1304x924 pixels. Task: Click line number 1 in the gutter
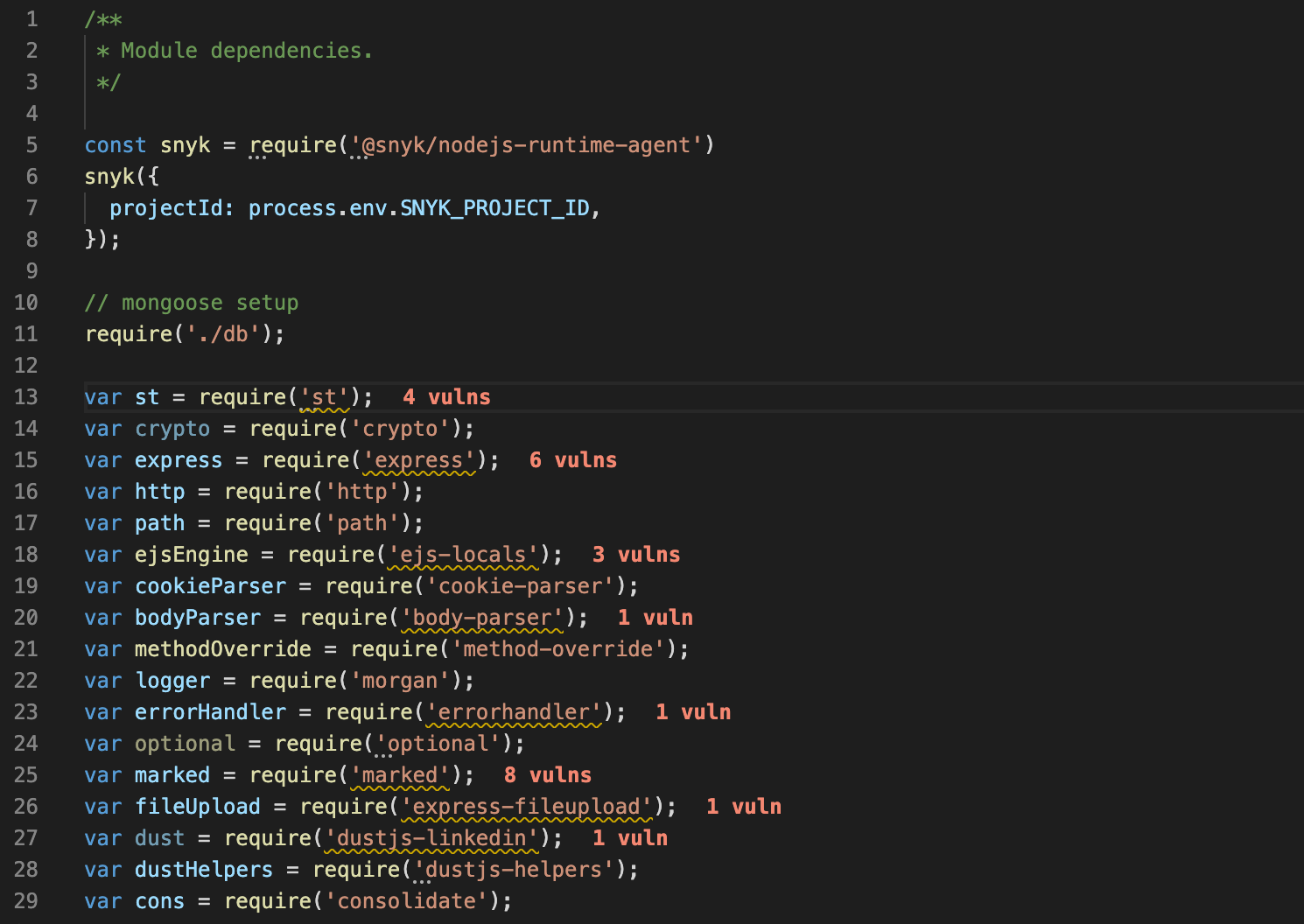pos(32,19)
